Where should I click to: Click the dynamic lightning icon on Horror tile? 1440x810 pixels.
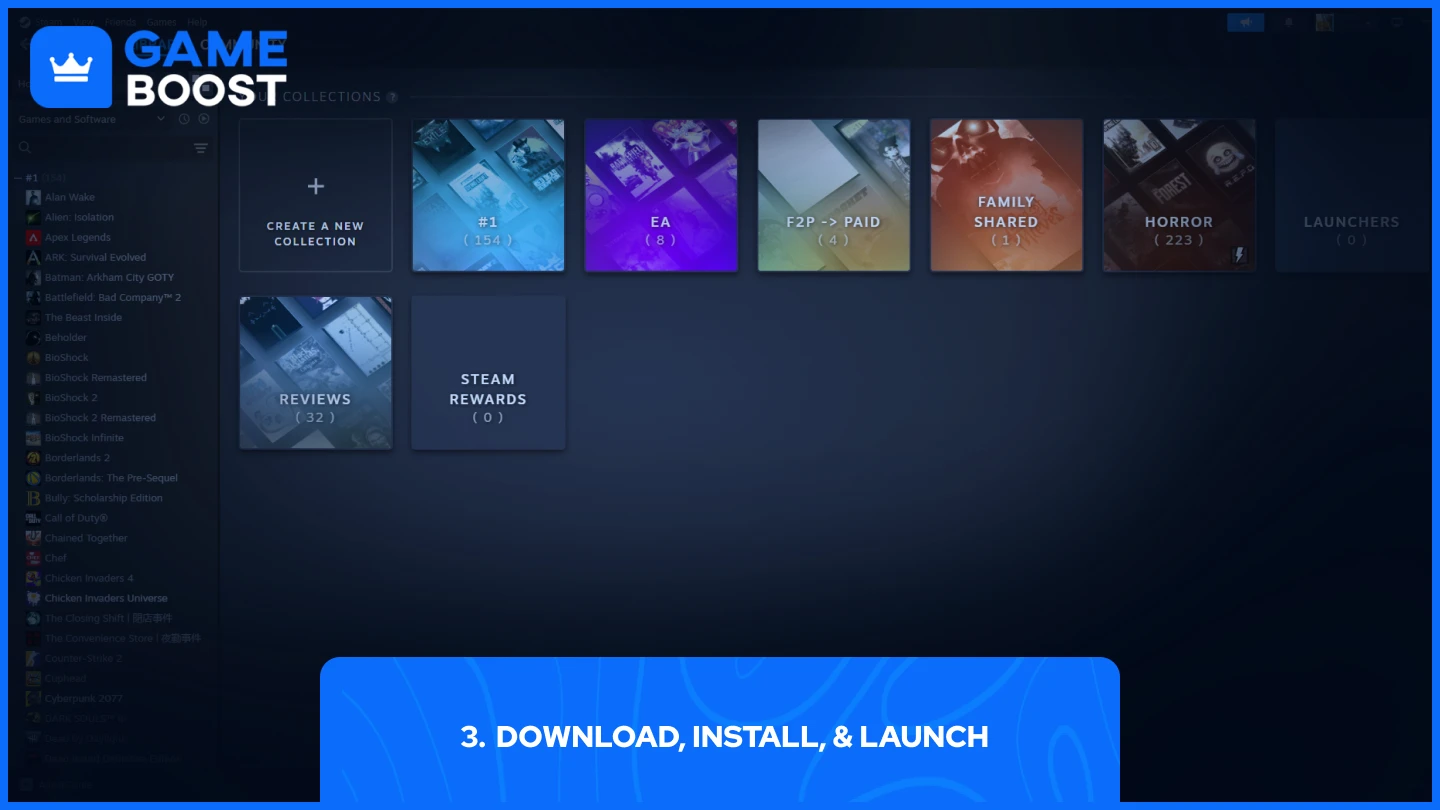point(1239,255)
